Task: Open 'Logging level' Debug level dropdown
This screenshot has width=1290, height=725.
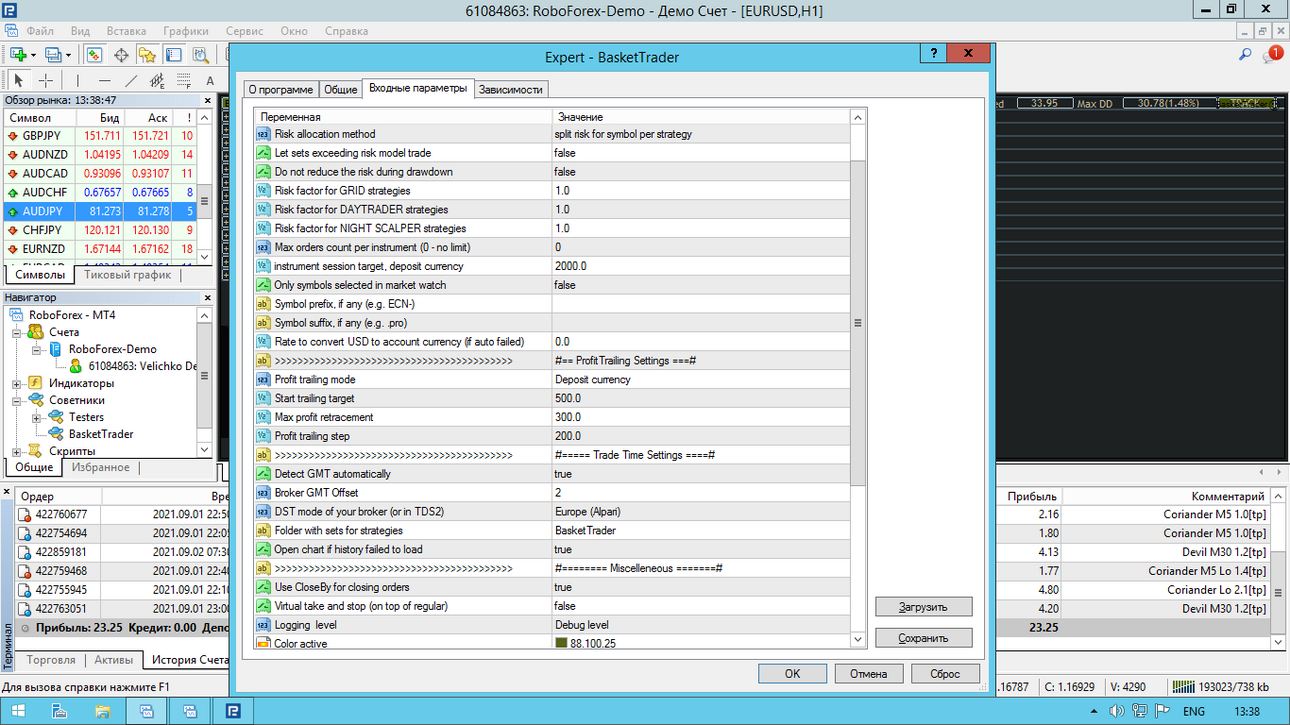Action: coord(700,625)
